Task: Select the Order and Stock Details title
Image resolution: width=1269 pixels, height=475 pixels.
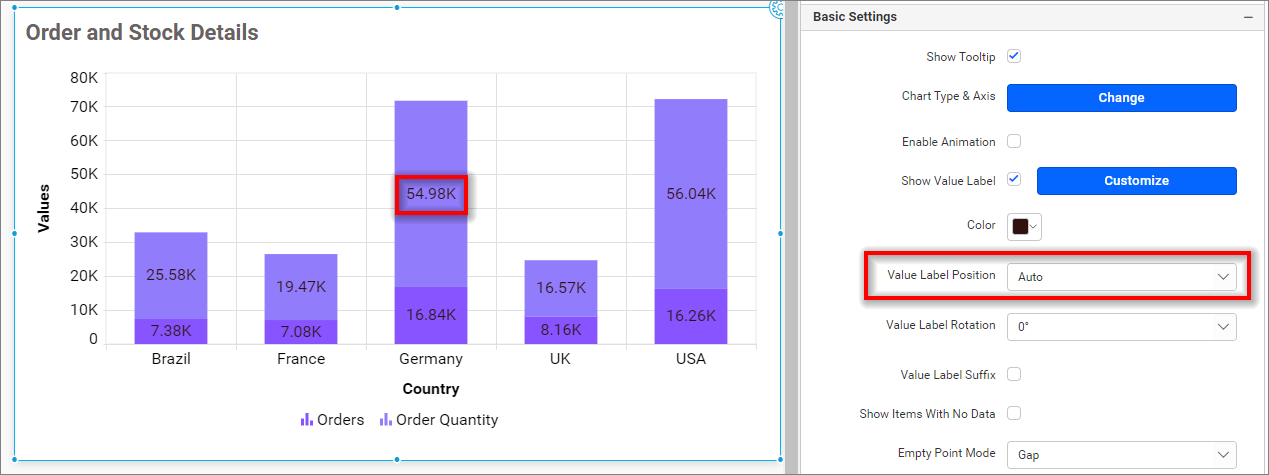Action: pyautogui.click(x=142, y=33)
